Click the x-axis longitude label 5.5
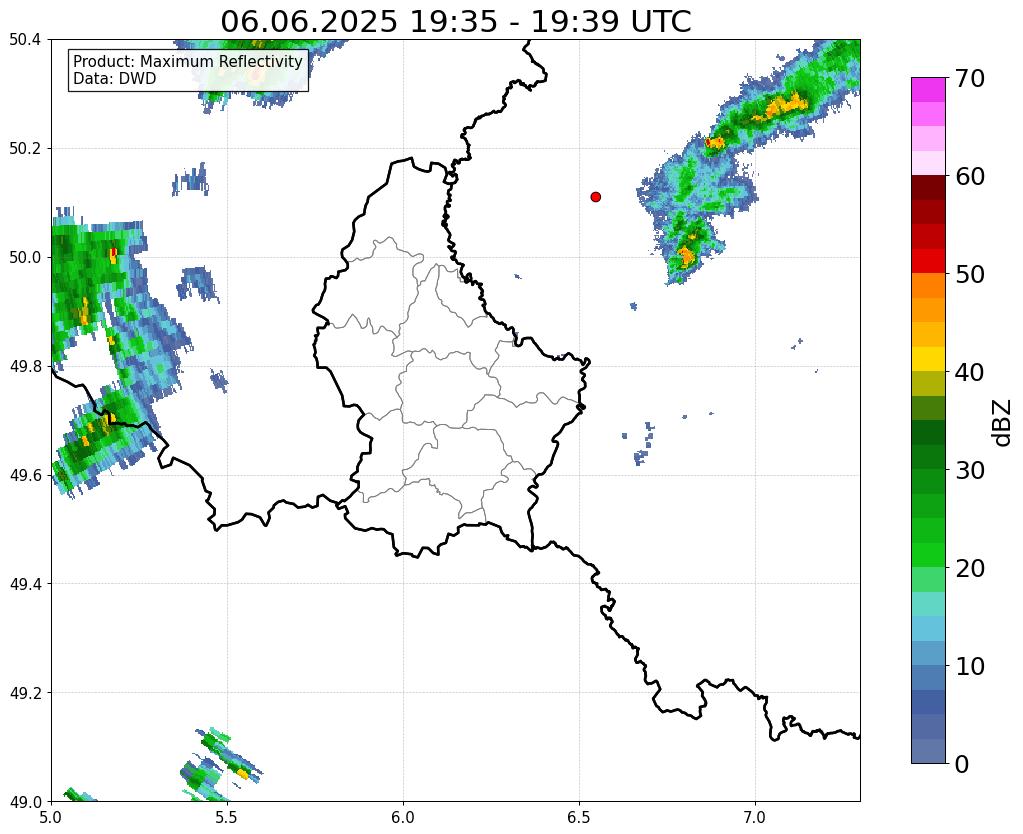Screen dimensions: 1023x834 point(227,817)
